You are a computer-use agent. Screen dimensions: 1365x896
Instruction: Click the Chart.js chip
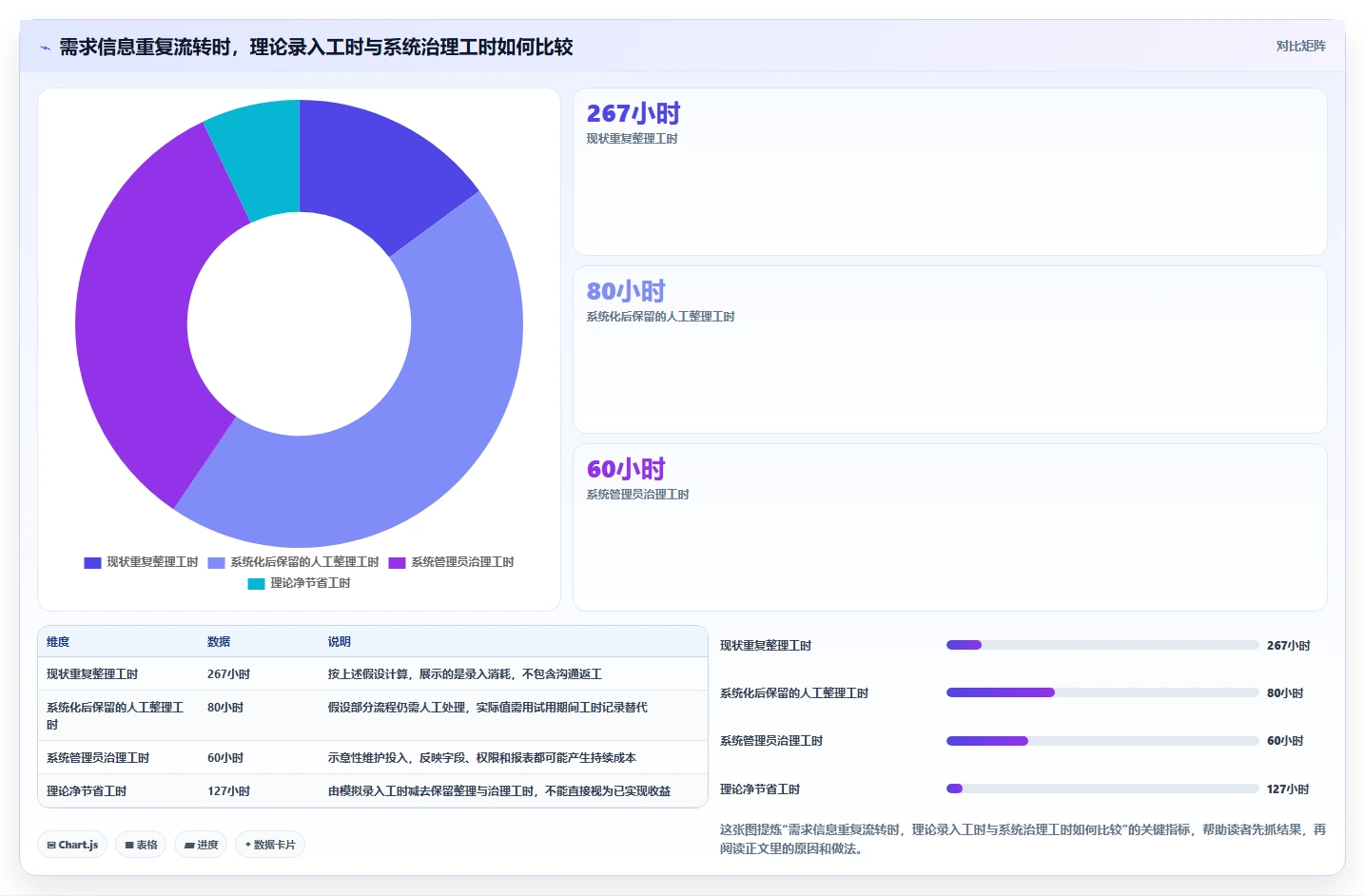pos(72,845)
